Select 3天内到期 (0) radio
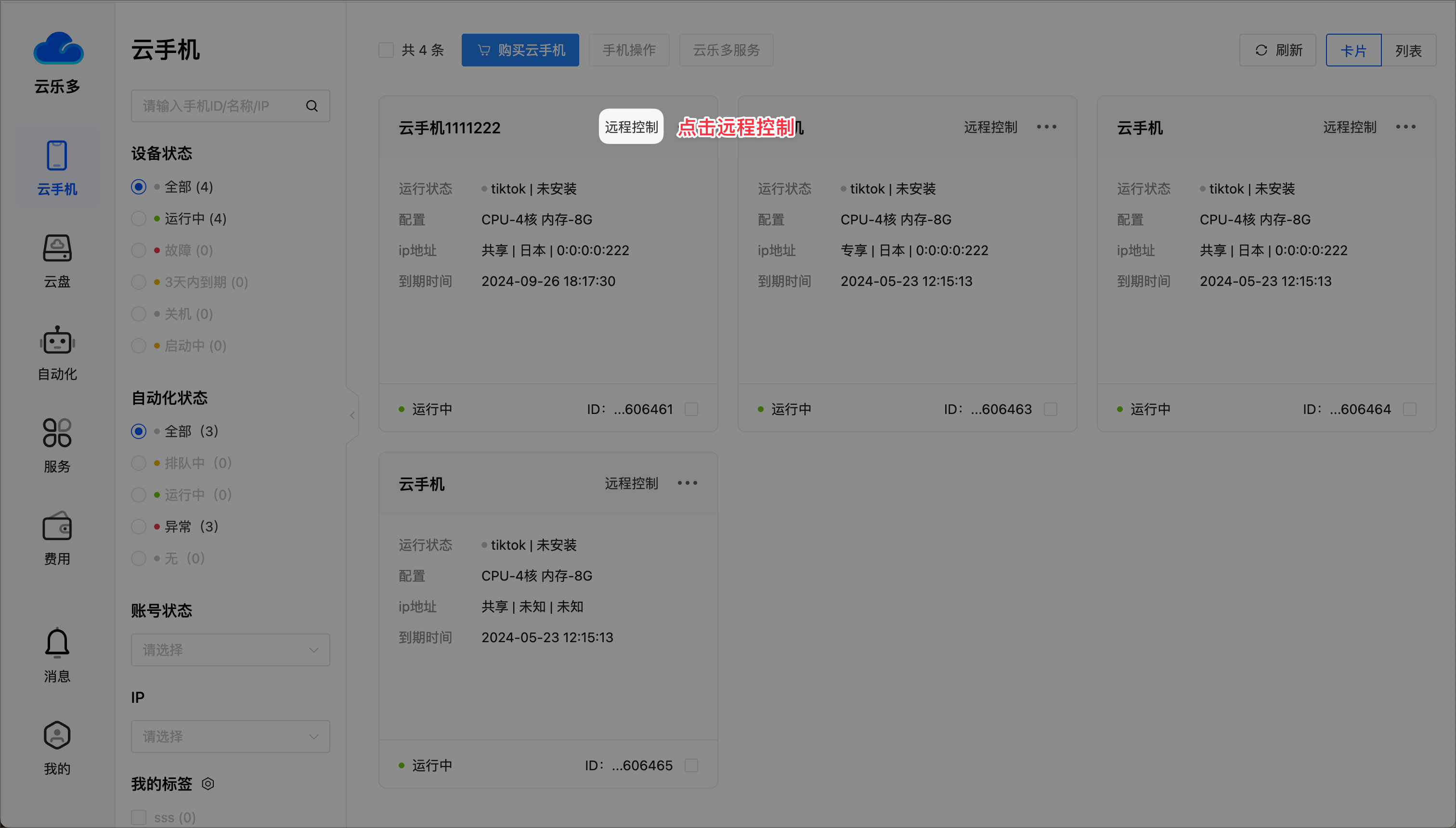1456x828 pixels. click(139, 282)
